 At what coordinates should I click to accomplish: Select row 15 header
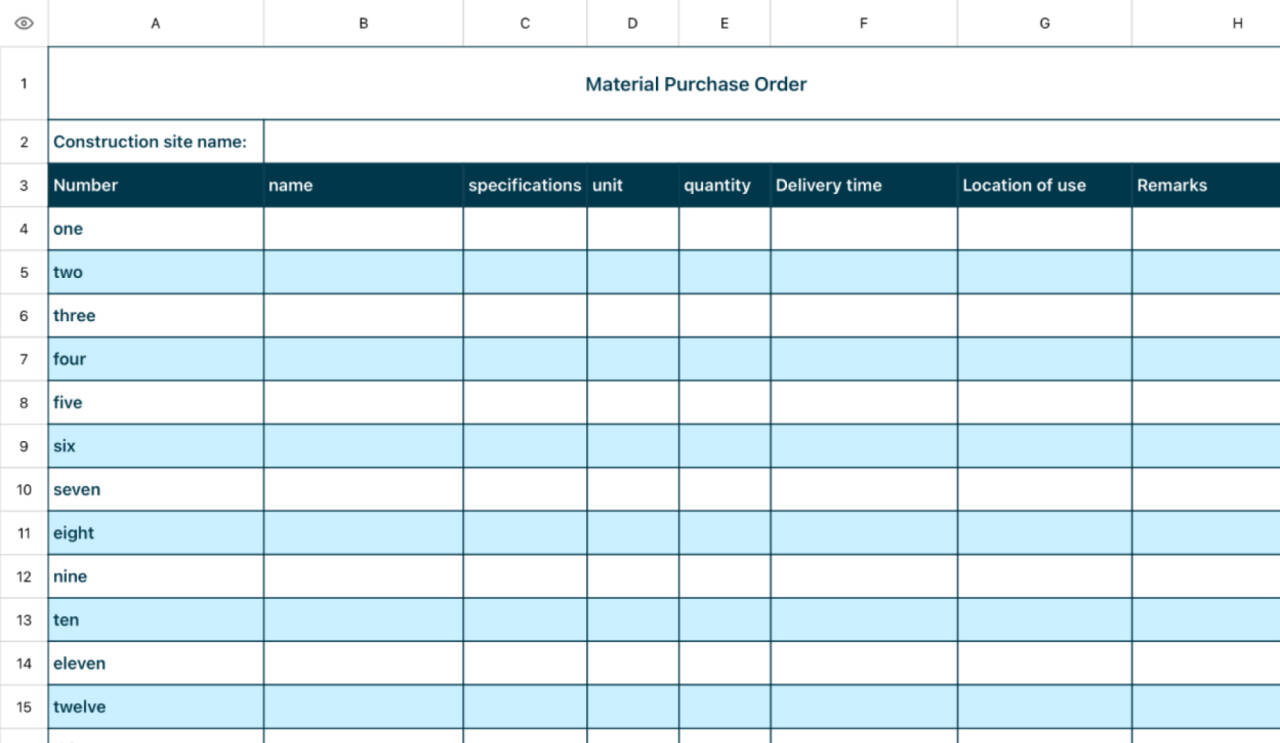click(24, 707)
